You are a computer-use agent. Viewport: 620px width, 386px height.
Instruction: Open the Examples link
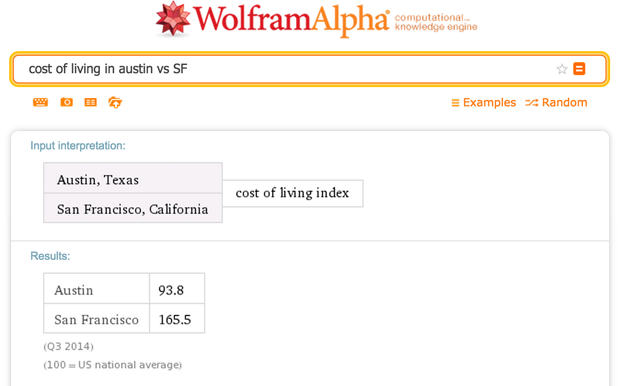point(489,102)
